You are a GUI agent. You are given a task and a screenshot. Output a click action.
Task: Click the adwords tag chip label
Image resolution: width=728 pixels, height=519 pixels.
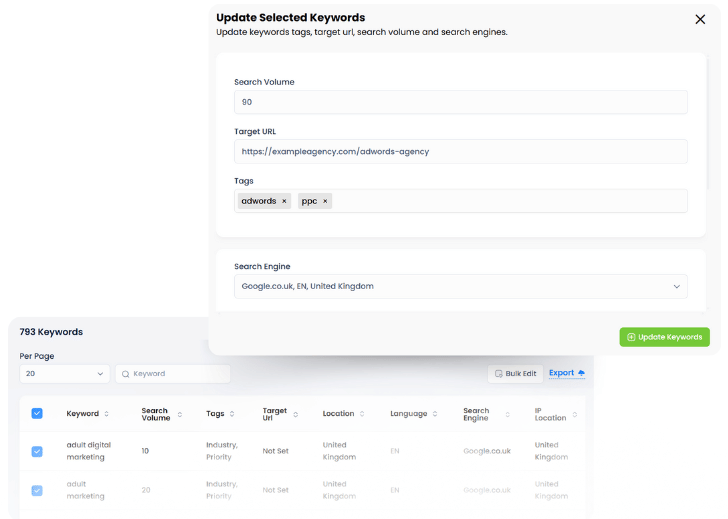[259, 201]
